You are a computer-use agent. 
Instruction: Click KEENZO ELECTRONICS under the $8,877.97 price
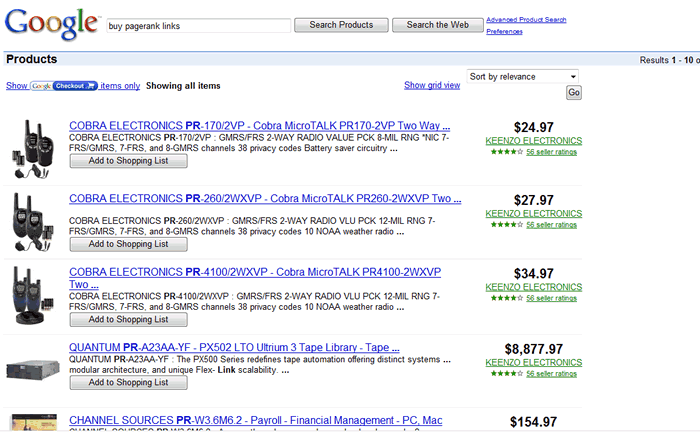533,362
